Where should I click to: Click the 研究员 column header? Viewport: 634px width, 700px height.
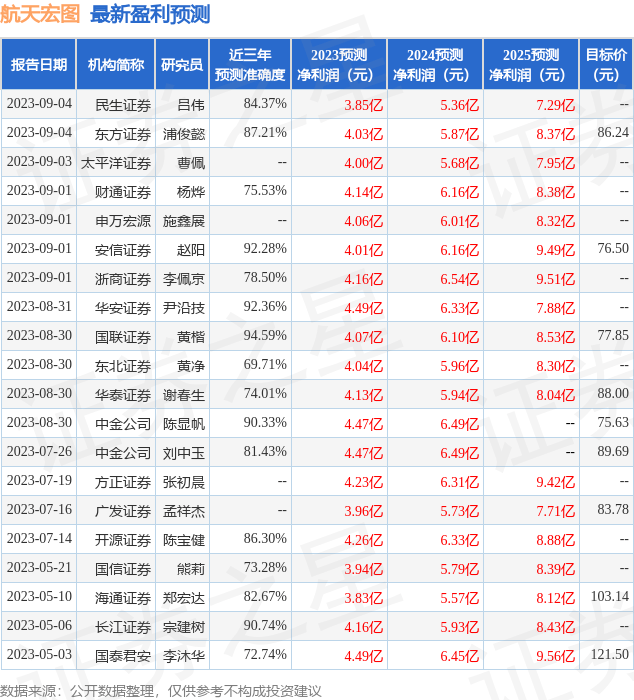point(182,64)
